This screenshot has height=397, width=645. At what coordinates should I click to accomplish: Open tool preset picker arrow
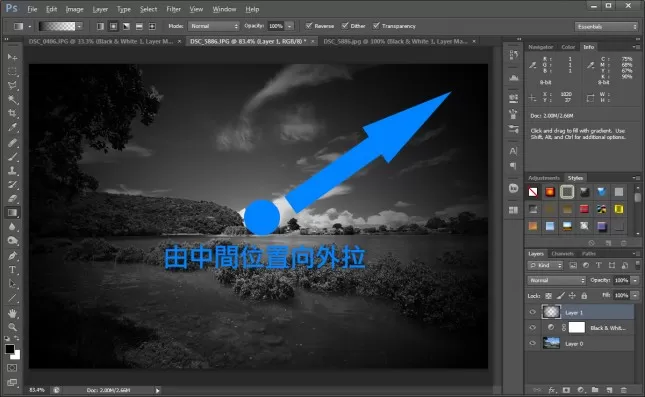click(30, 26)
